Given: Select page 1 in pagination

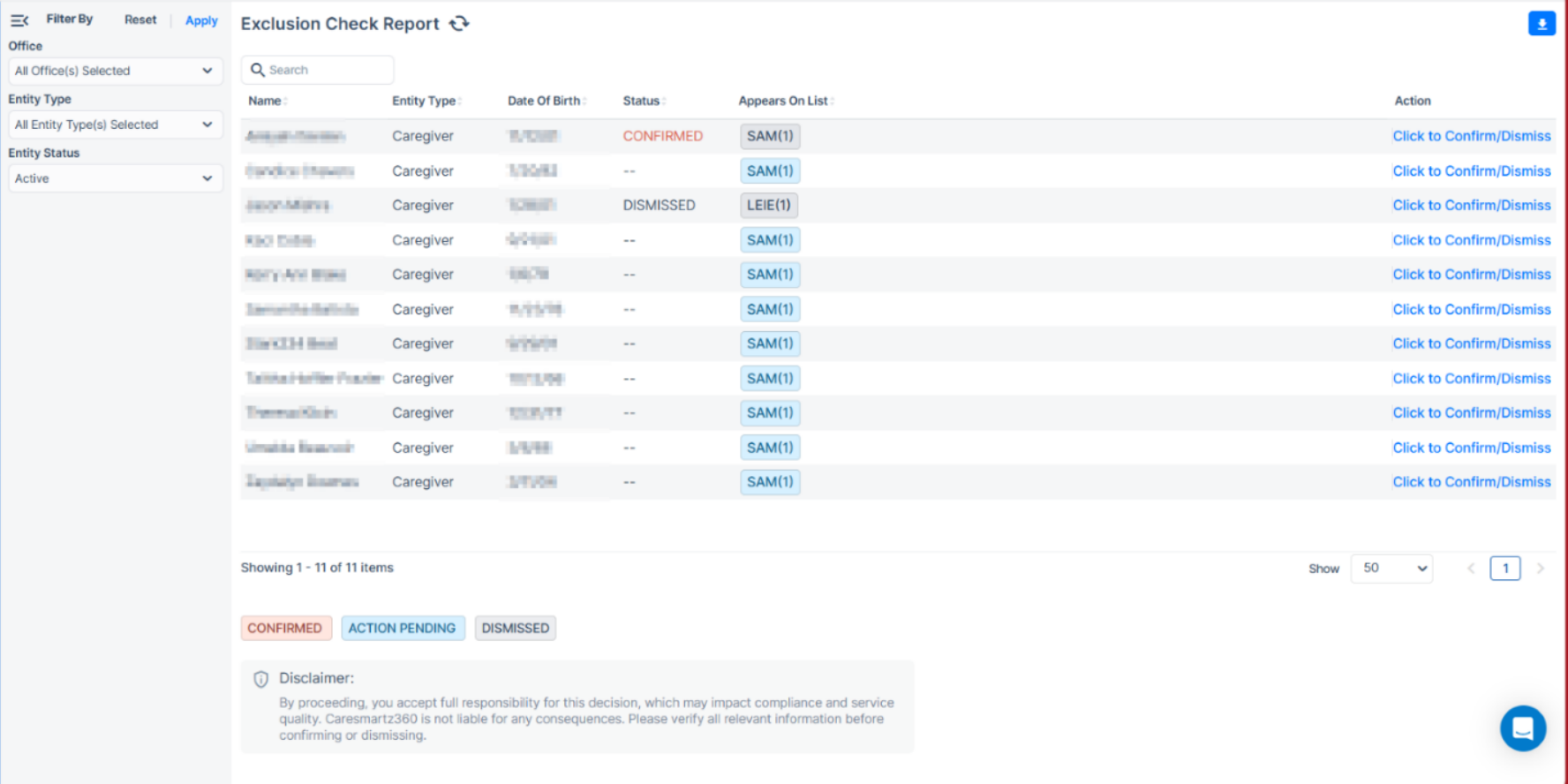Looking at the screenshot, I should click(1505, 568).
